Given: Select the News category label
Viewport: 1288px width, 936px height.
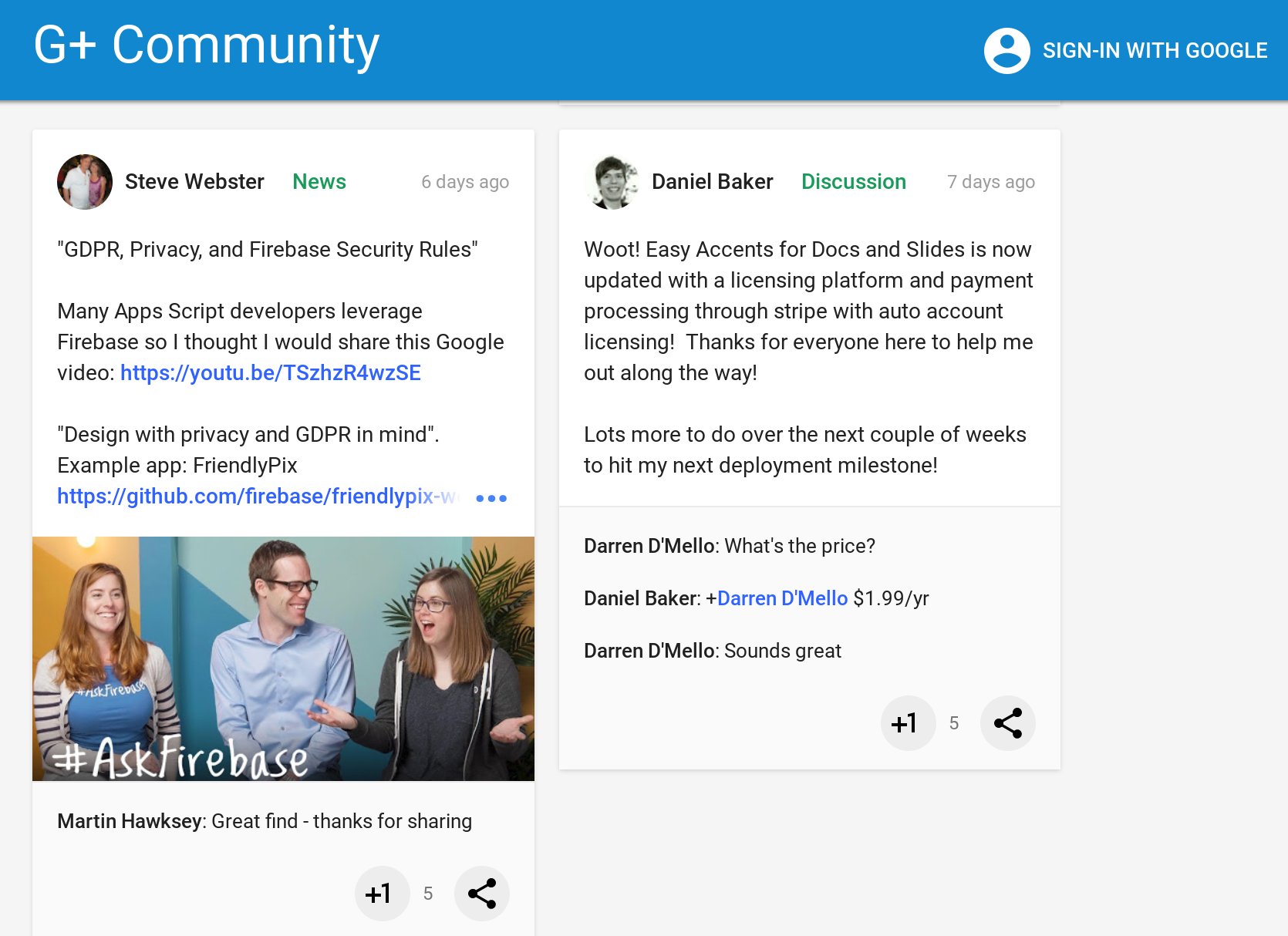Looking at the screenshot, I should click(319, 182).
